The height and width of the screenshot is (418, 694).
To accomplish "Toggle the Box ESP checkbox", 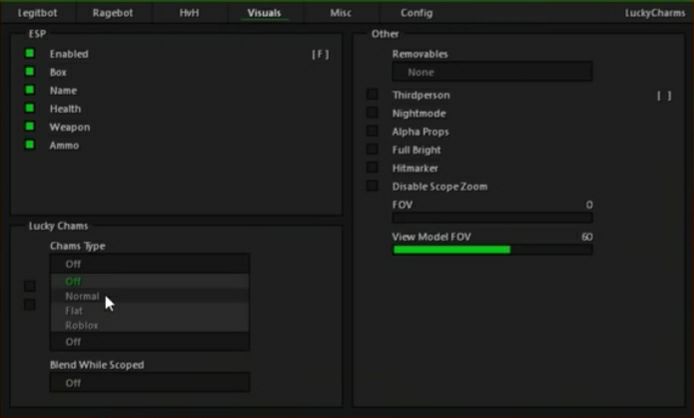I will (x=30, y=72).
